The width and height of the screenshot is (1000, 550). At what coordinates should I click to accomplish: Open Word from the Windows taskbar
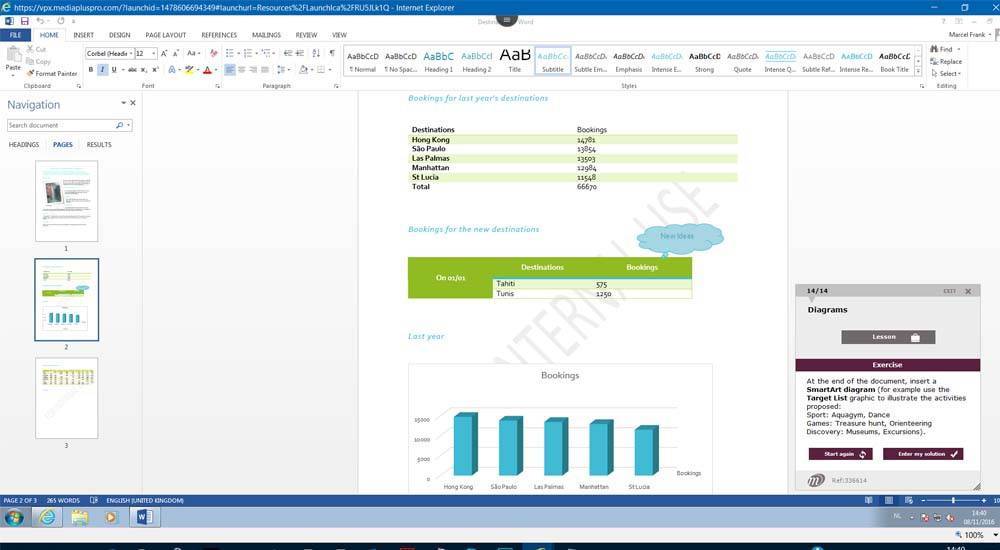click(x=143, y=517)
